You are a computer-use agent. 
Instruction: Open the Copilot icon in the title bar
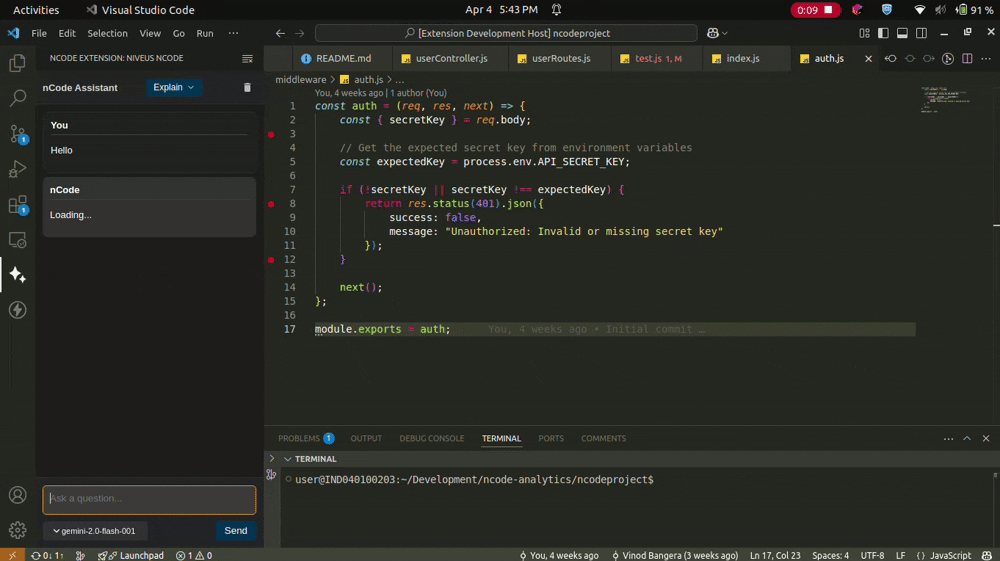[712, 33]
